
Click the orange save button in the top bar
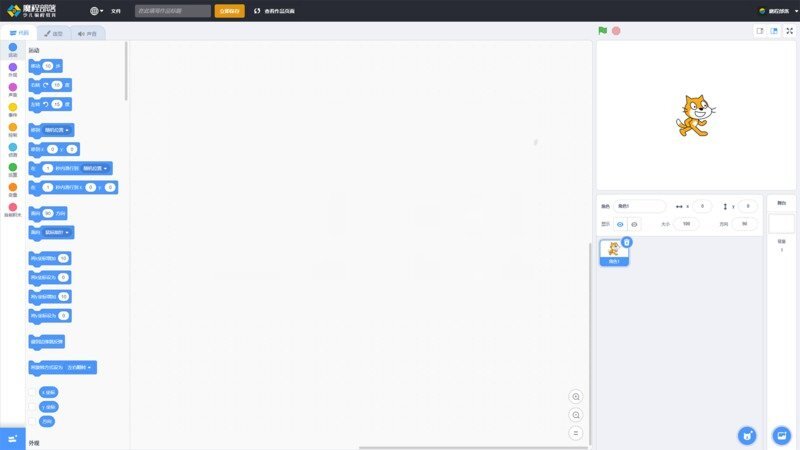click(x=229, y=11)
